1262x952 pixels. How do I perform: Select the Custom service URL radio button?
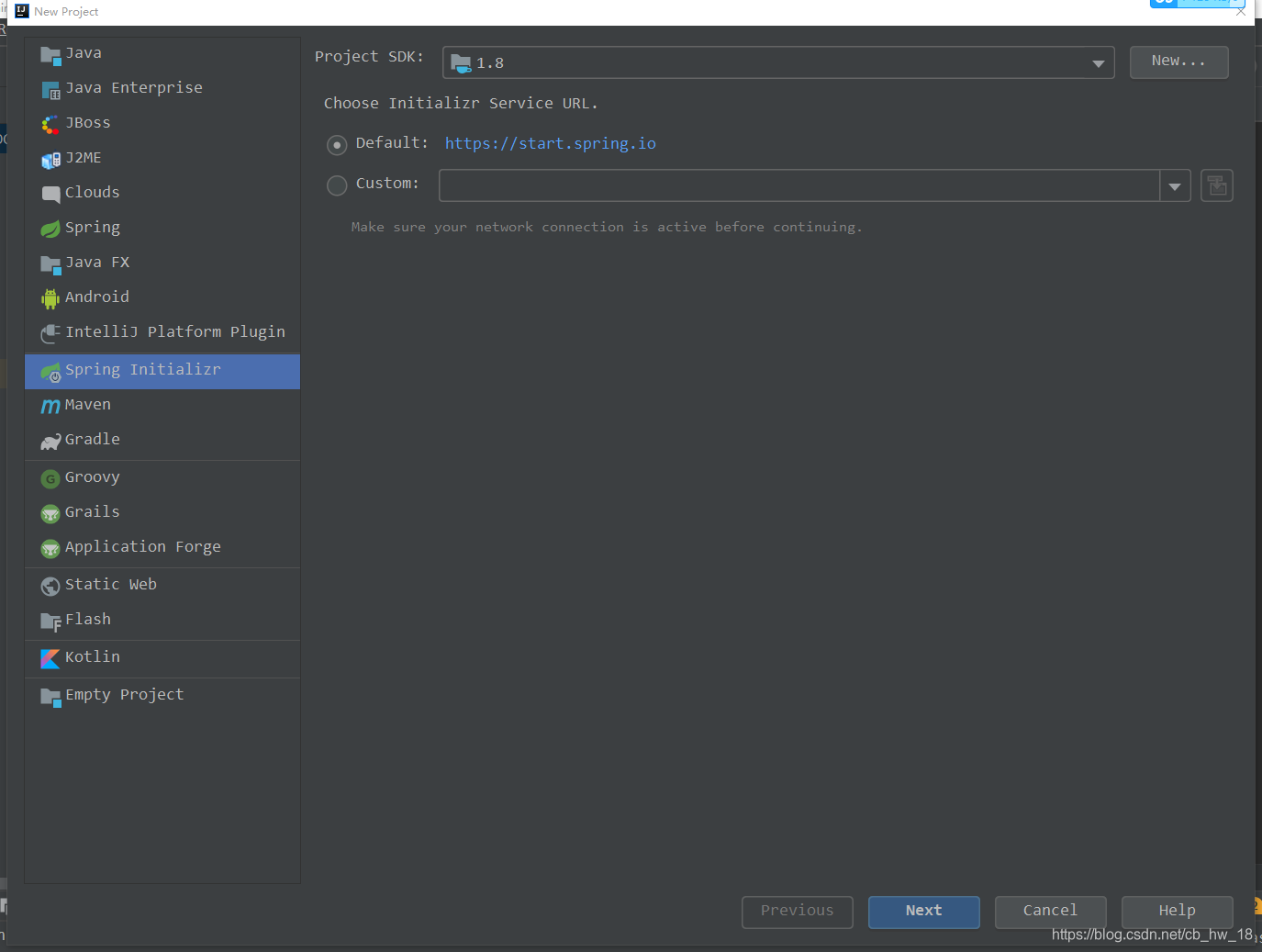pyautogui.click(x=337, y=185)
